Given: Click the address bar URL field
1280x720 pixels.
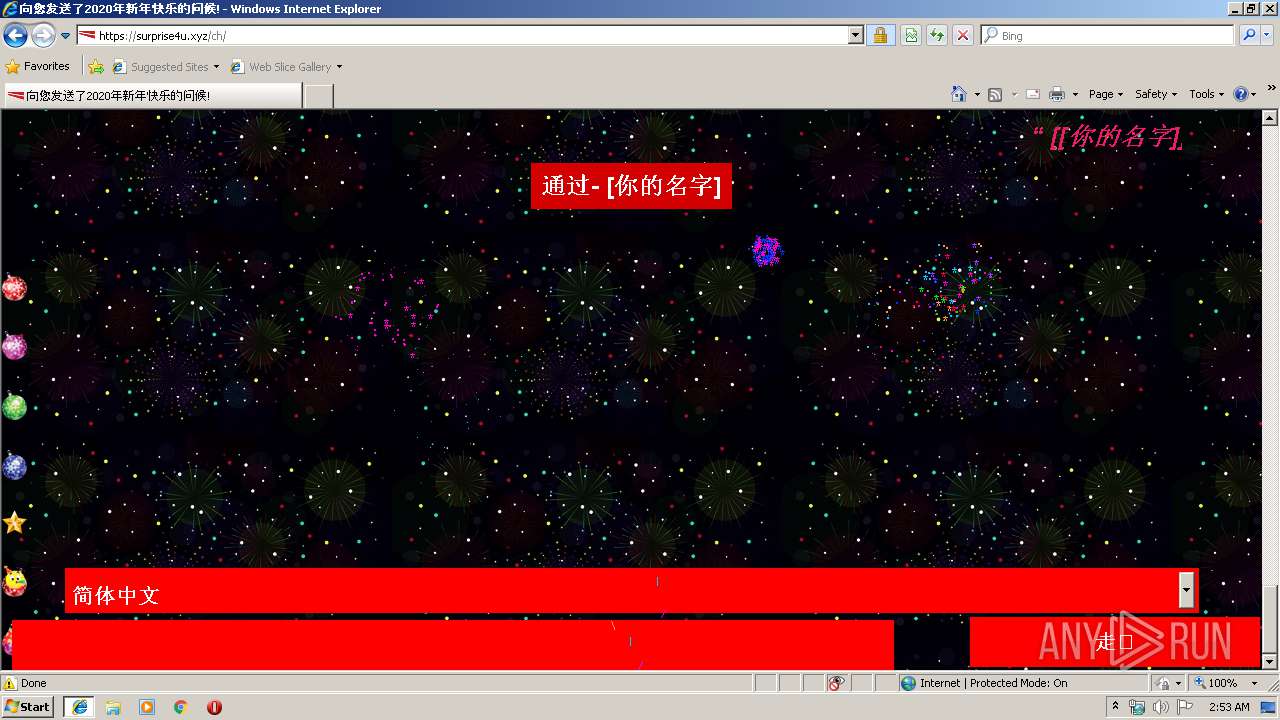Looking at the screenshot, I should coord(462,36).
